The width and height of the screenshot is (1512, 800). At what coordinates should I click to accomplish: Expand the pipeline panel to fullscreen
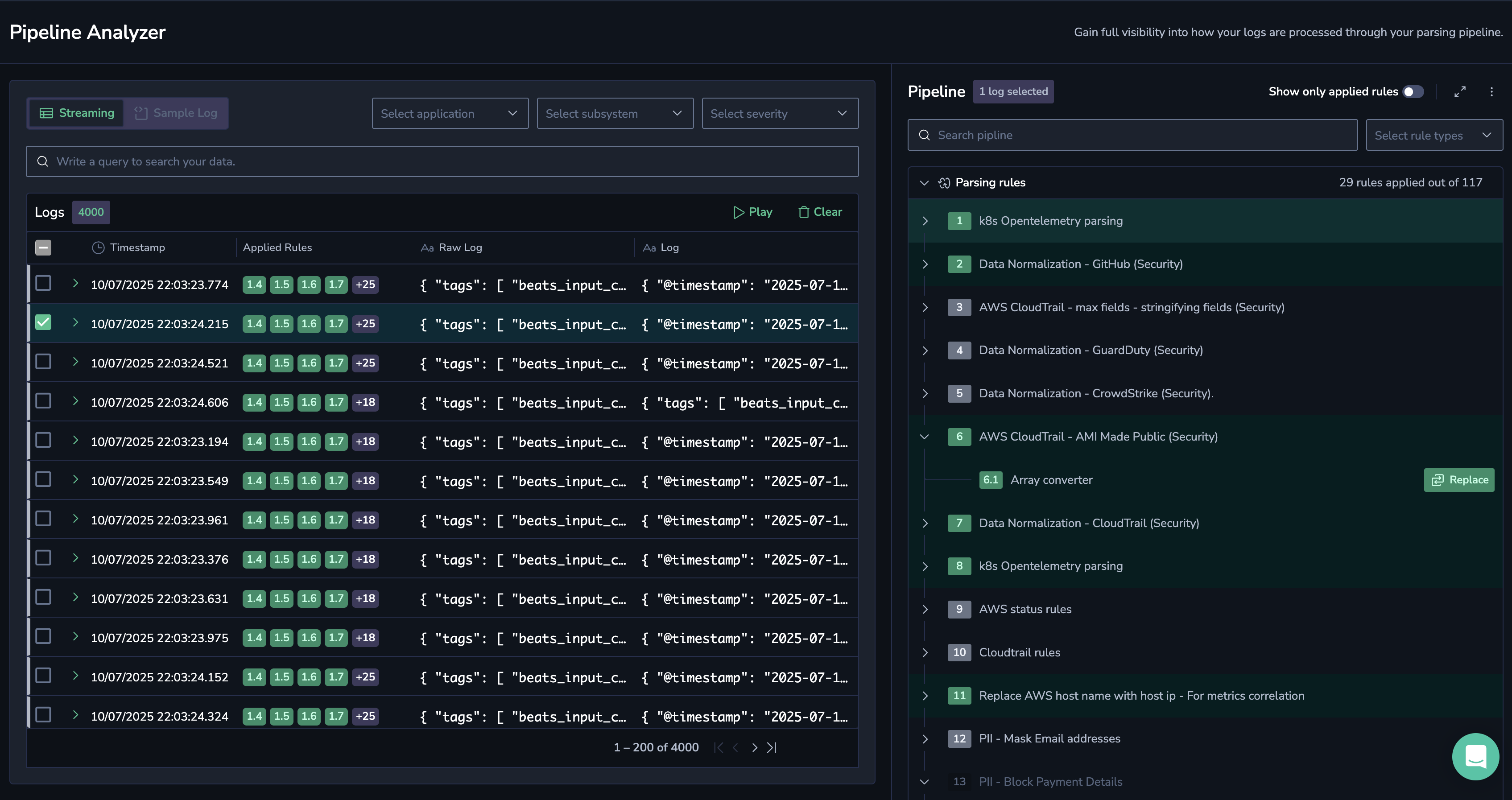pos(1460,91)
